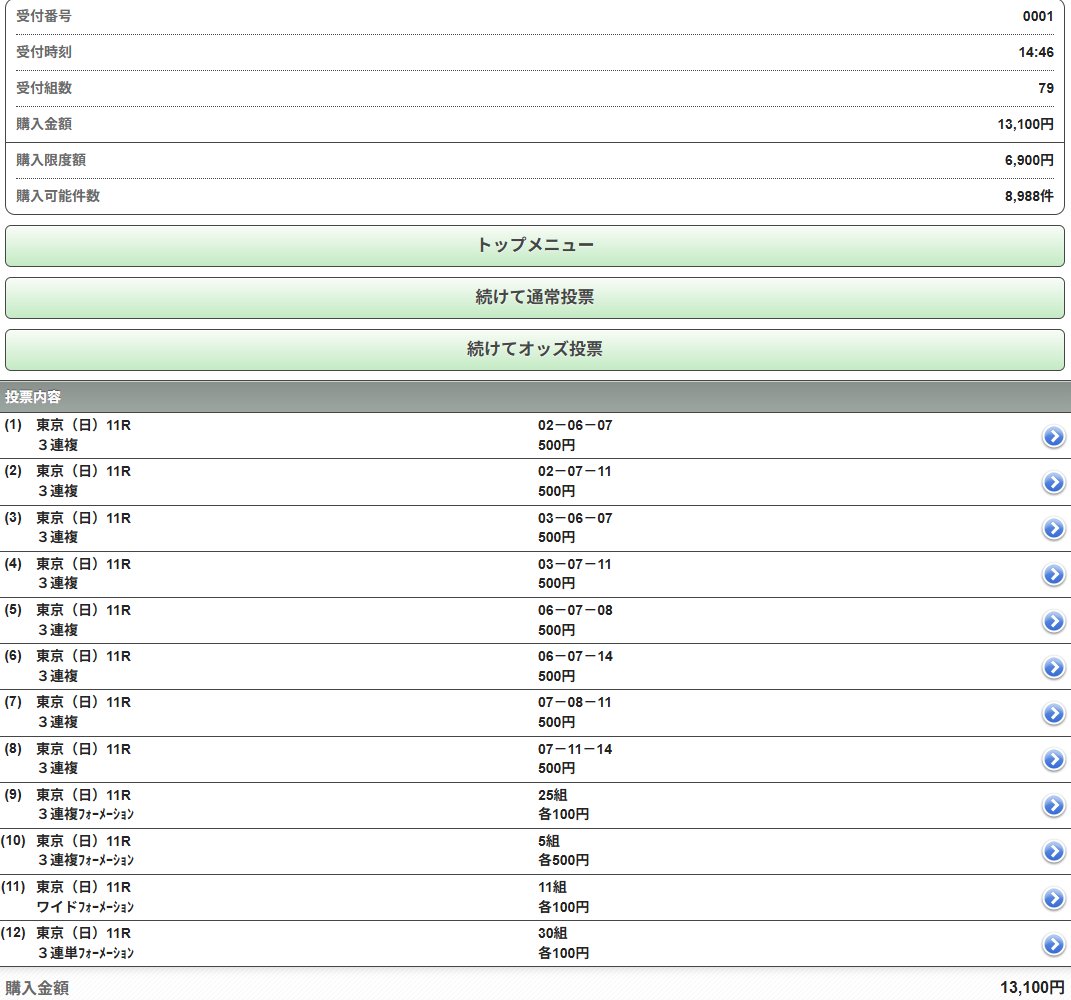The height and width of the screenshot is (1000, 1071).
Task: Open details for bet (3) 03－06－07
Action: [1052, 528]
